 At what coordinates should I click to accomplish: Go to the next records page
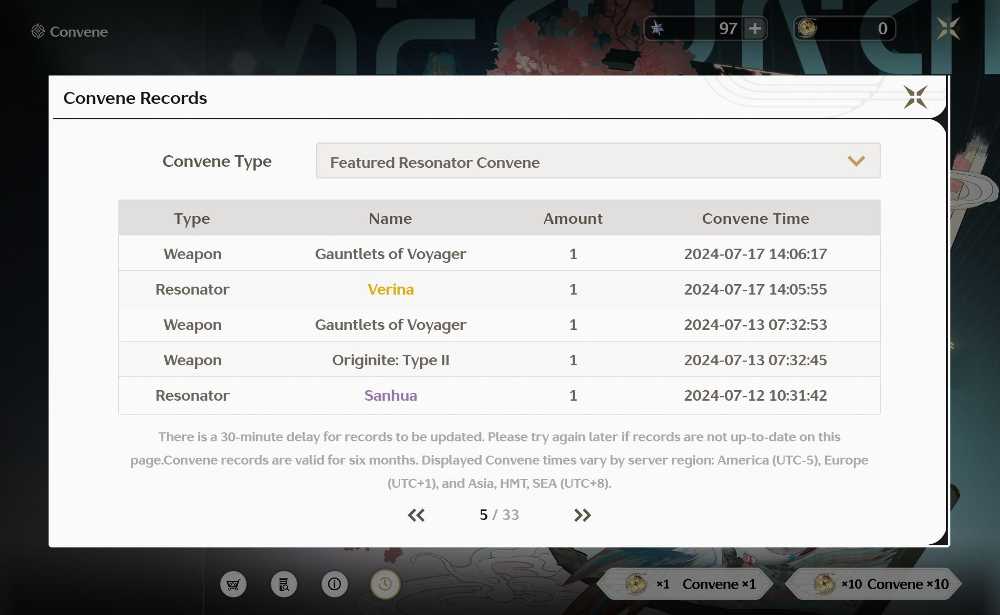(582, 515)
